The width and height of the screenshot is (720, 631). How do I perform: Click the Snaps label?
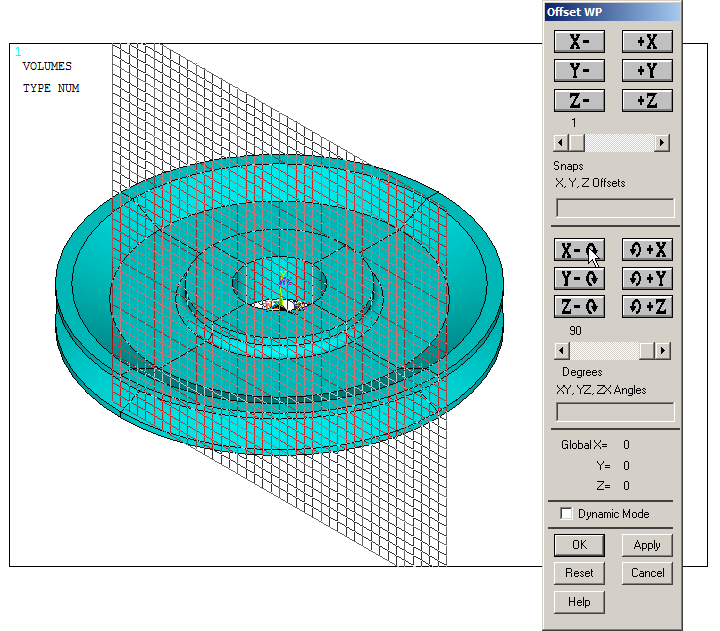(x=568, y=166)
